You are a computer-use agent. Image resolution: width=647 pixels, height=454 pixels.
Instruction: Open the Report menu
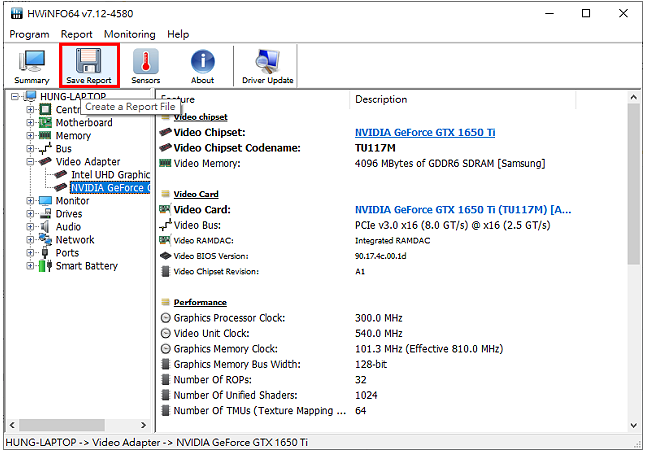coord(76,34)
